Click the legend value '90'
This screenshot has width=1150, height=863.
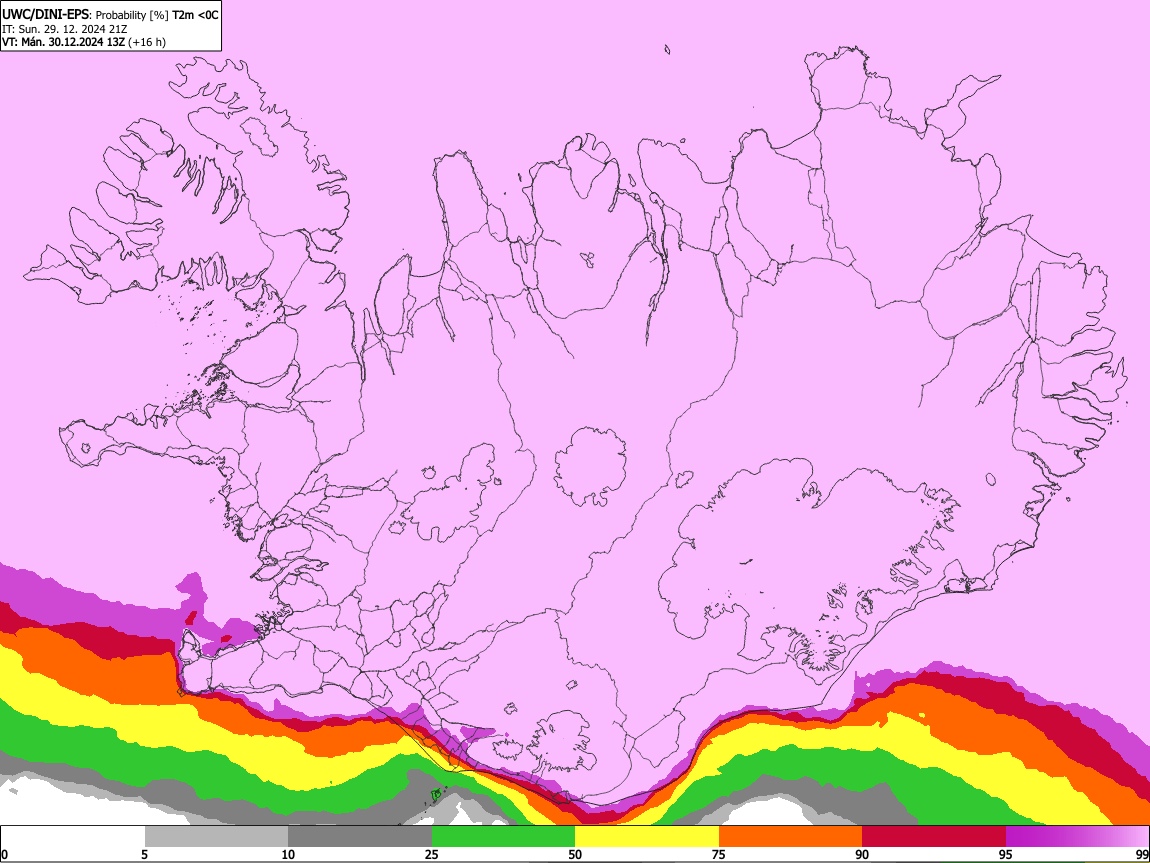[862, 855]
